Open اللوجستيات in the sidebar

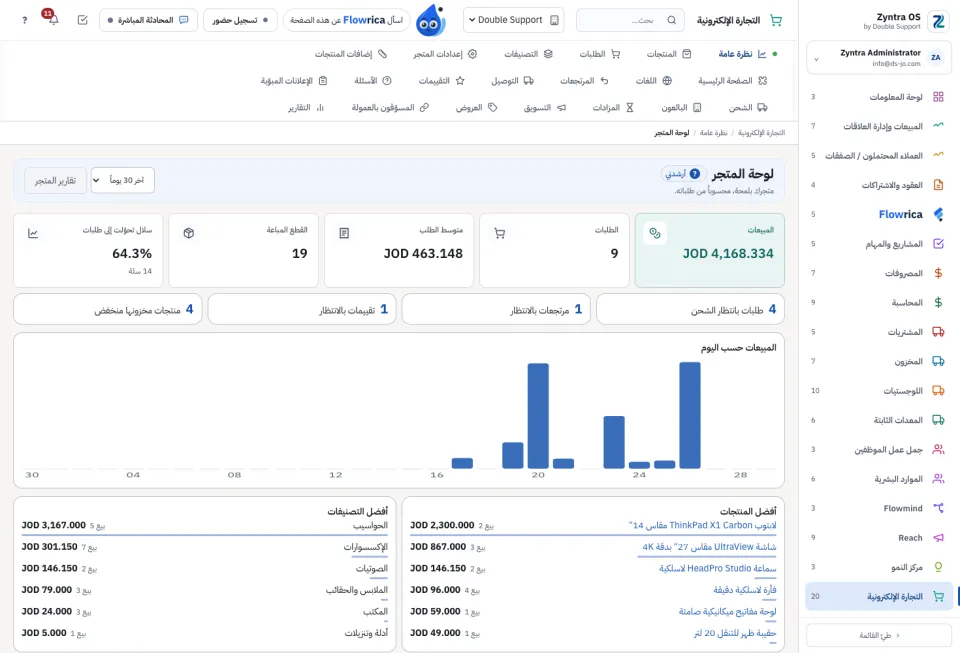point(879,390)
